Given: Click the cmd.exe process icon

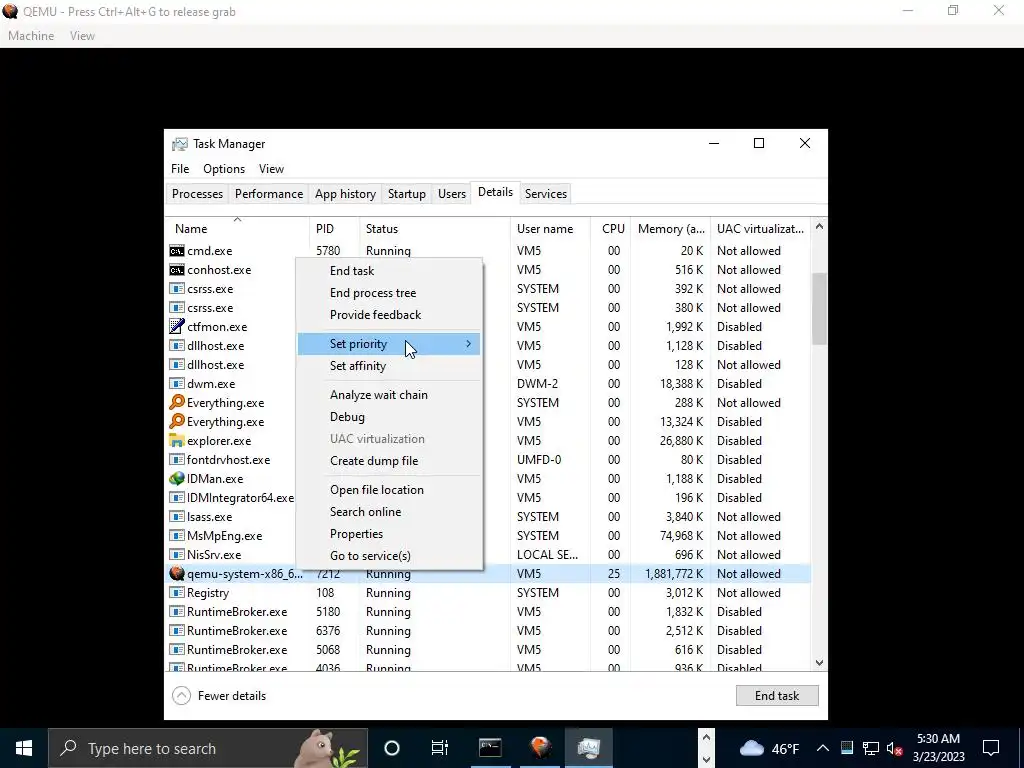Looking at the screenshot, I should 176,251.
